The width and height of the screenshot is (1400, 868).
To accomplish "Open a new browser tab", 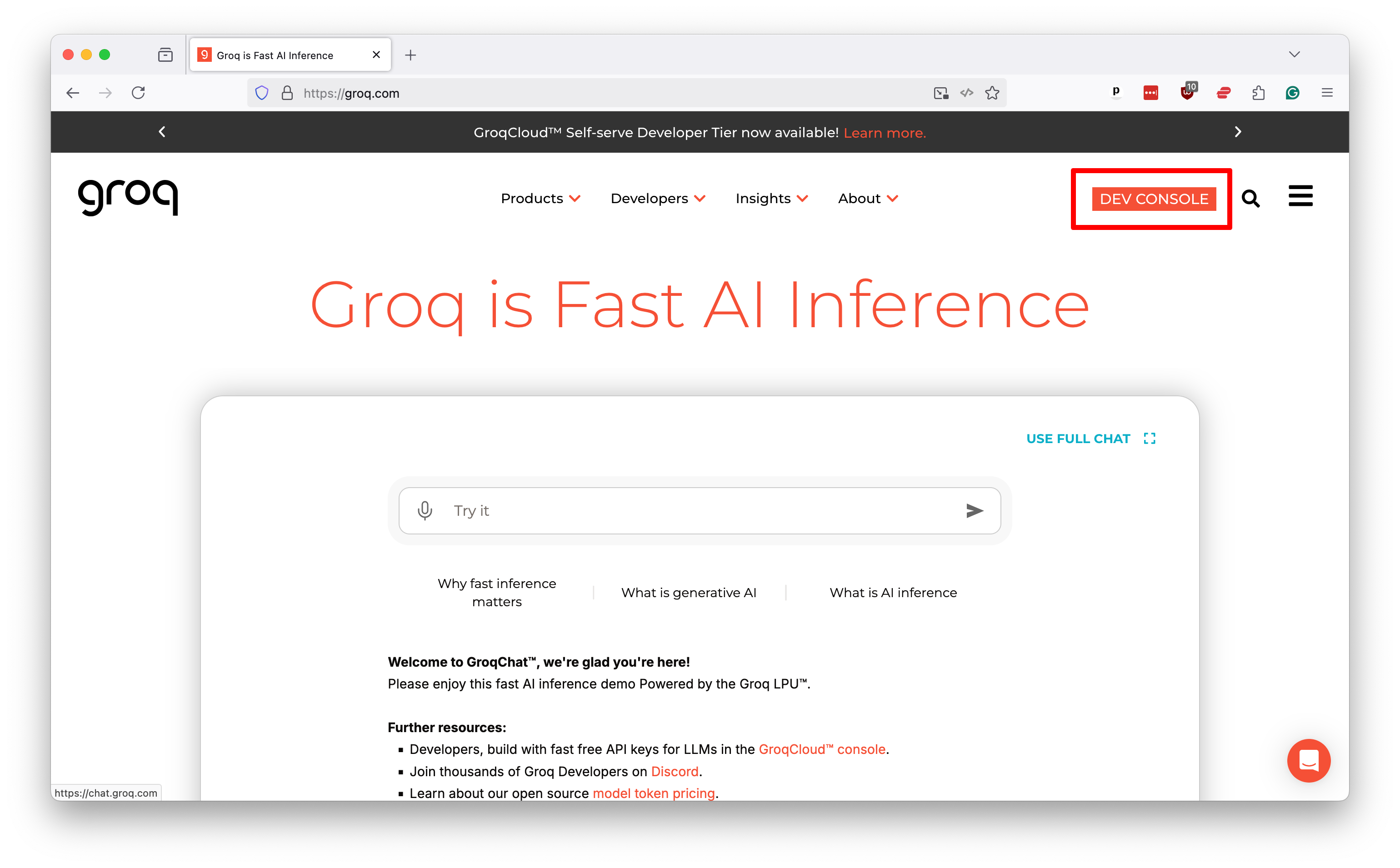I will tap(410, 55).
